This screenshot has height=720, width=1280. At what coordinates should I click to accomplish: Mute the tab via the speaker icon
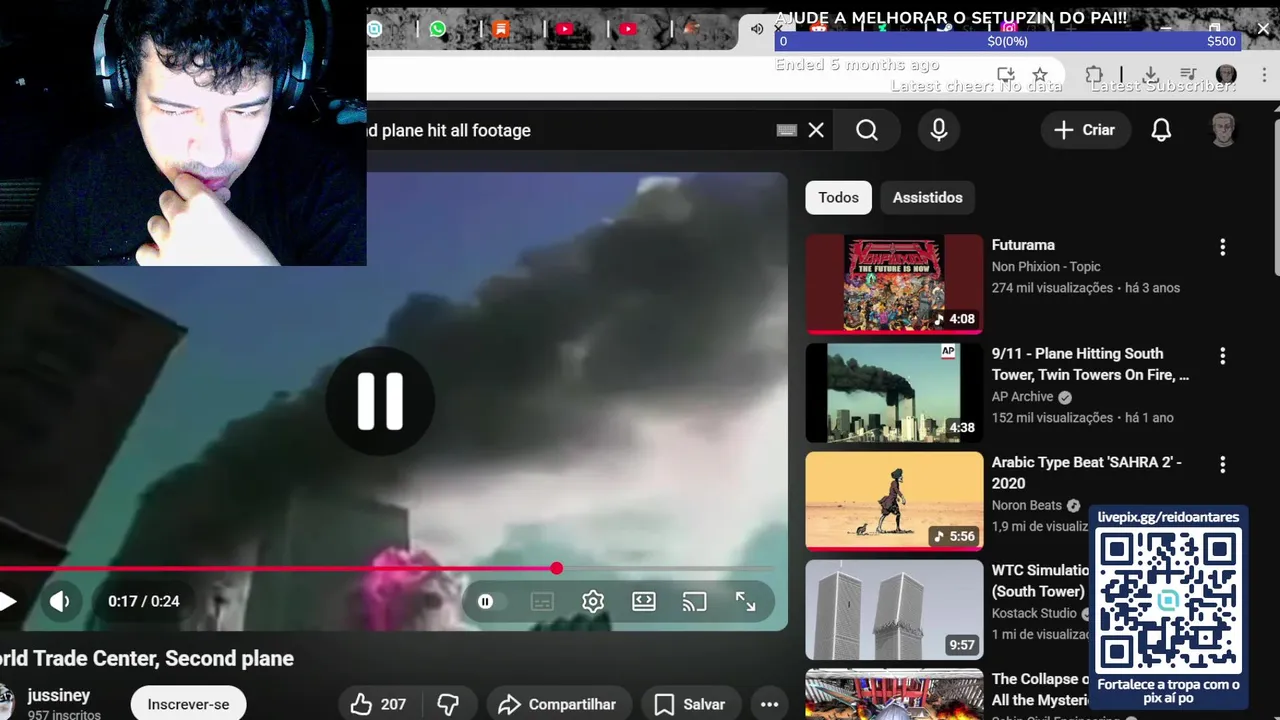(x=757, y=29)
